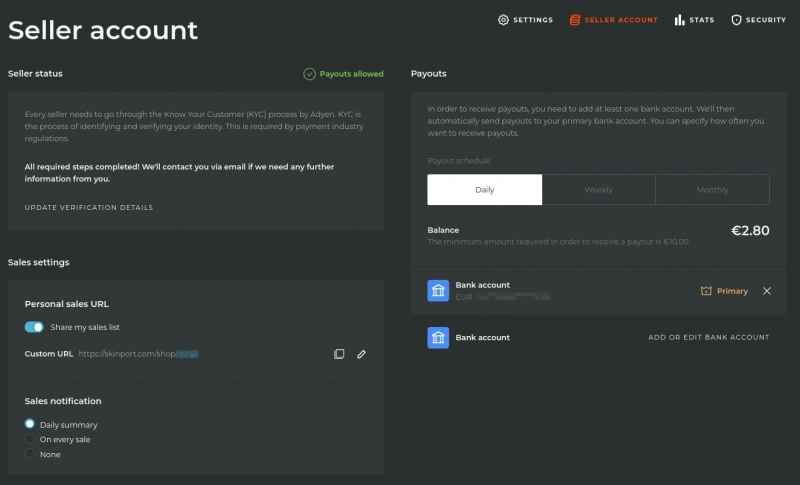Click the primary bank account building icon
Image resolution: width=800 pixels, height=485 pixels.
point(438,291)
